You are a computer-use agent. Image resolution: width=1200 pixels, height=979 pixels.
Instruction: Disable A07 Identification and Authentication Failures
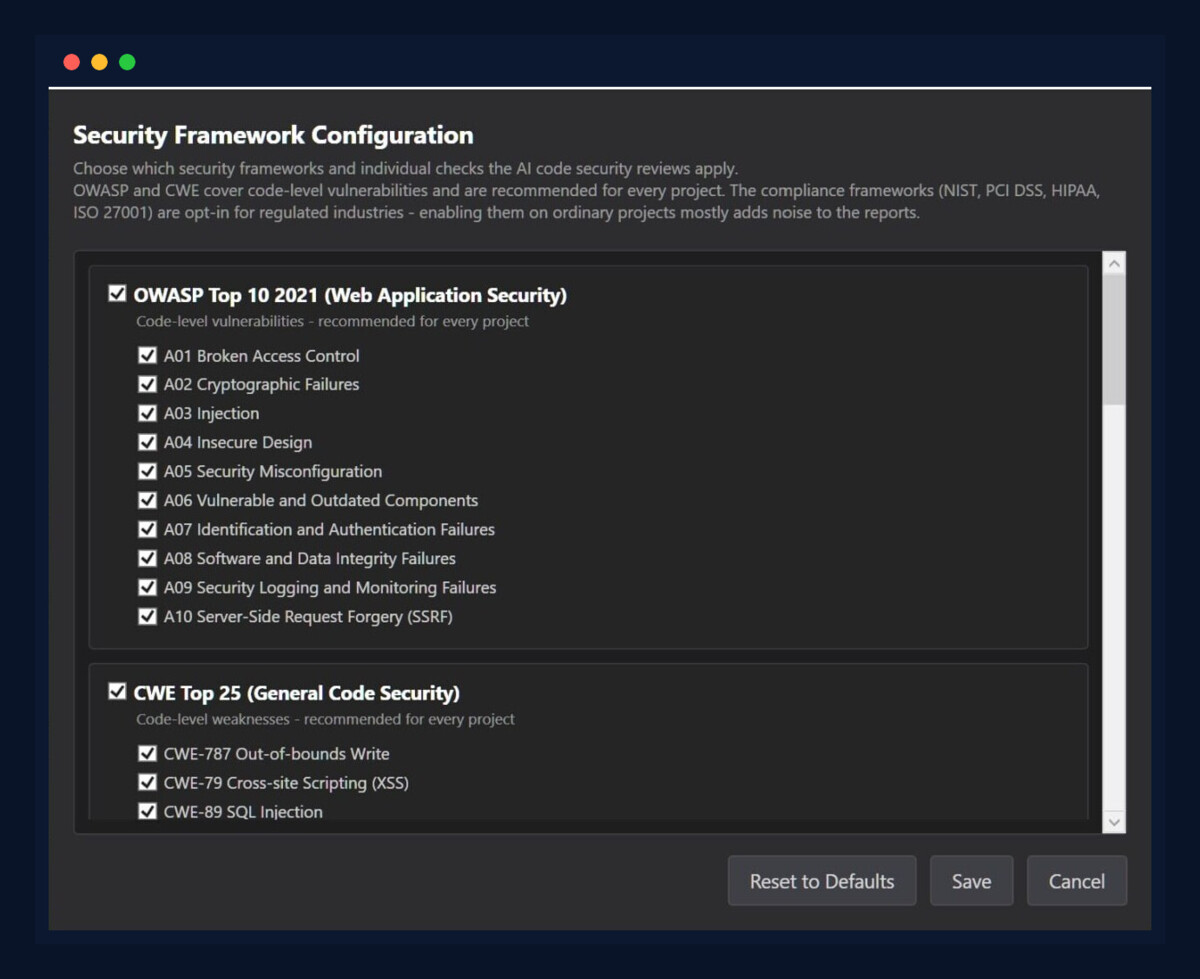[x=147, y=529]
